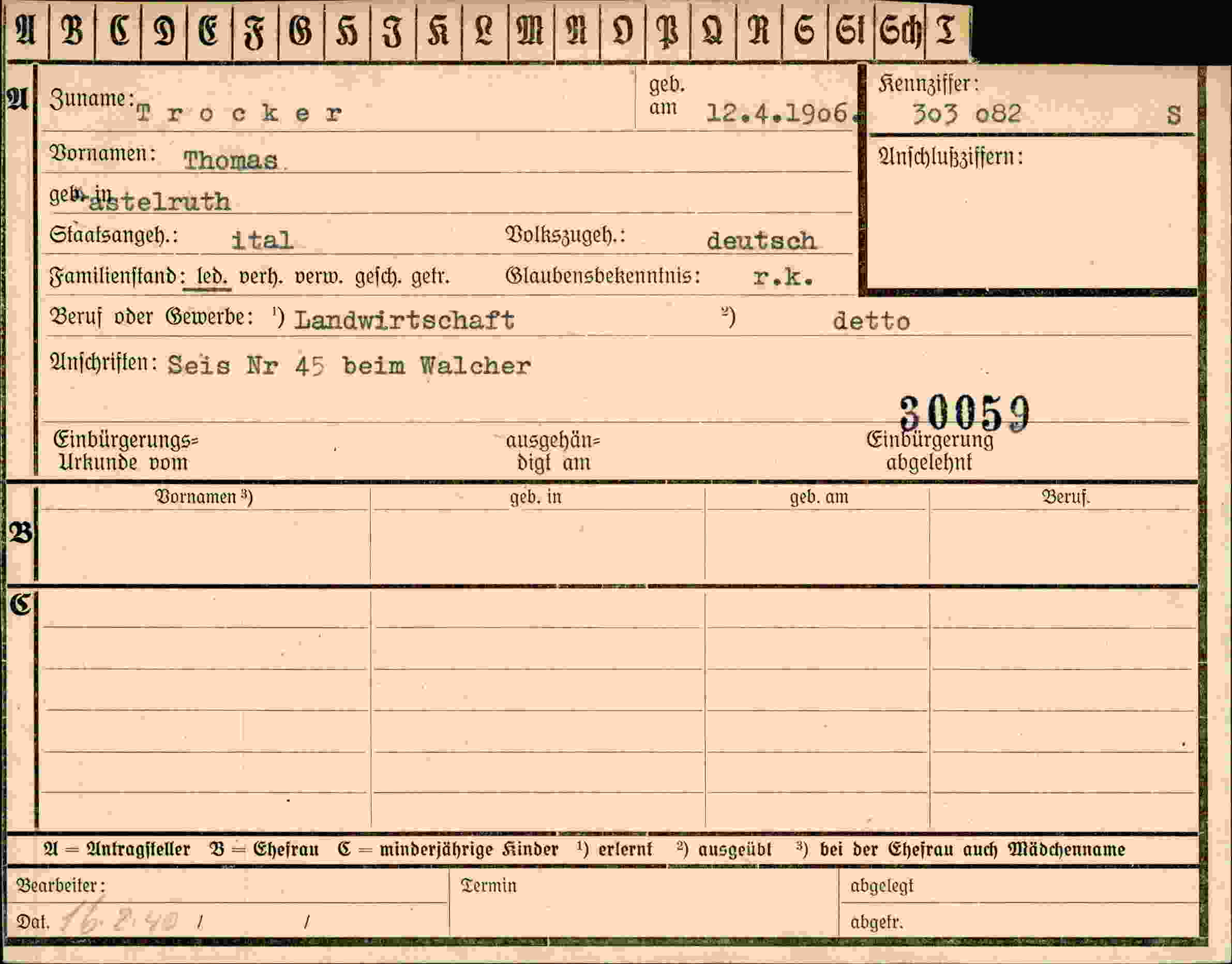Click the legend text "B = Ehefrau"

tap(264, 850)
